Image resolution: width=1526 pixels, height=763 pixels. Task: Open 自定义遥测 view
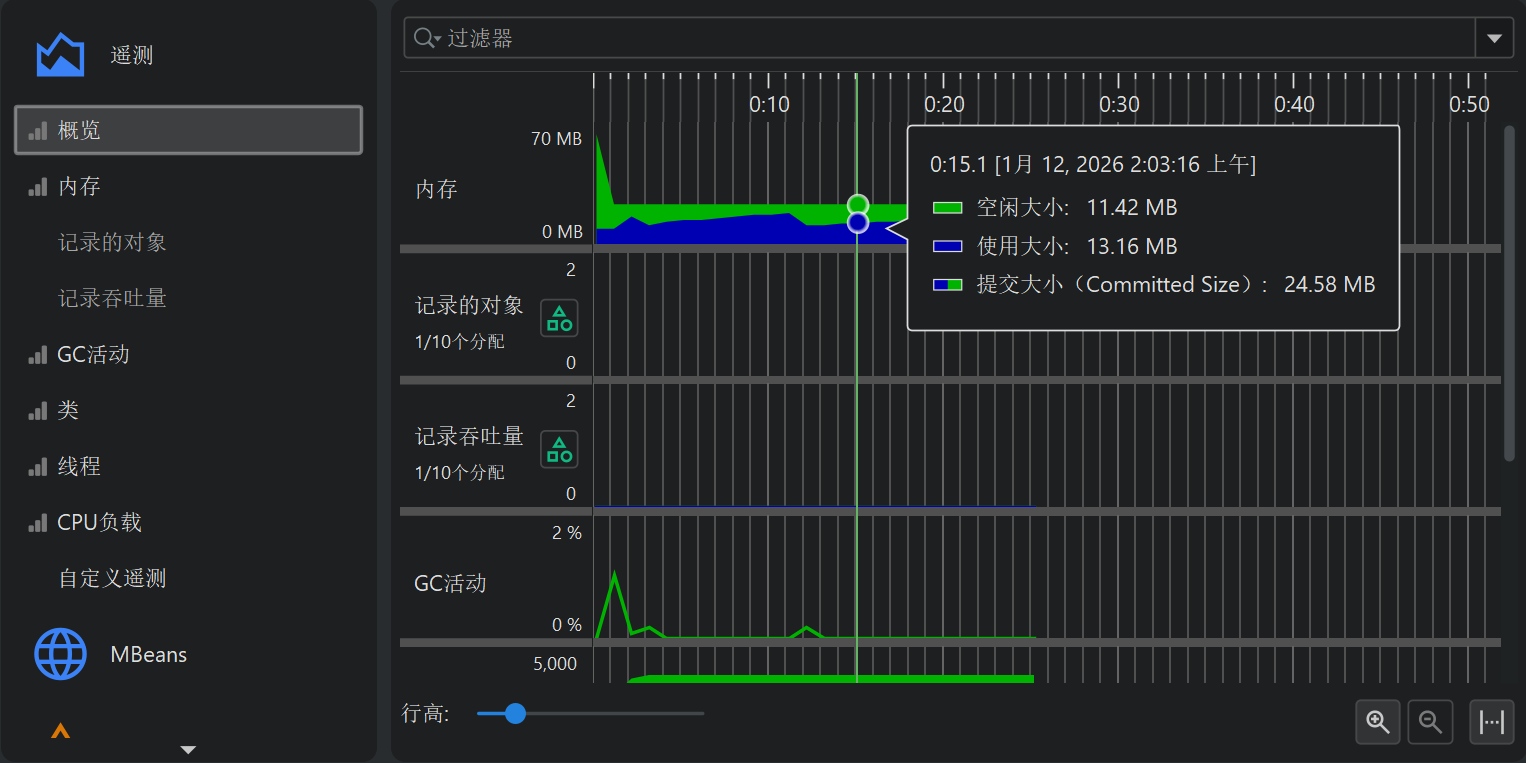112,578
